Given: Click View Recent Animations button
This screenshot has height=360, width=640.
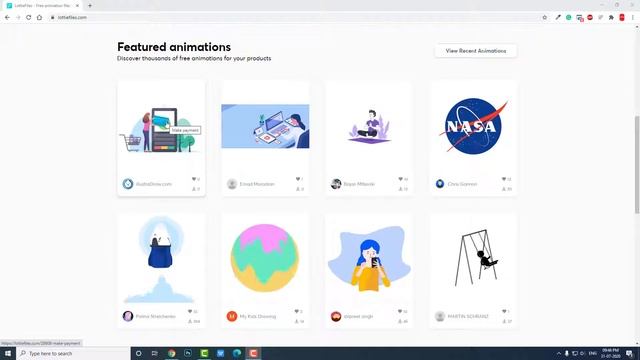Looking at the screenshot, I should (476, 51).
